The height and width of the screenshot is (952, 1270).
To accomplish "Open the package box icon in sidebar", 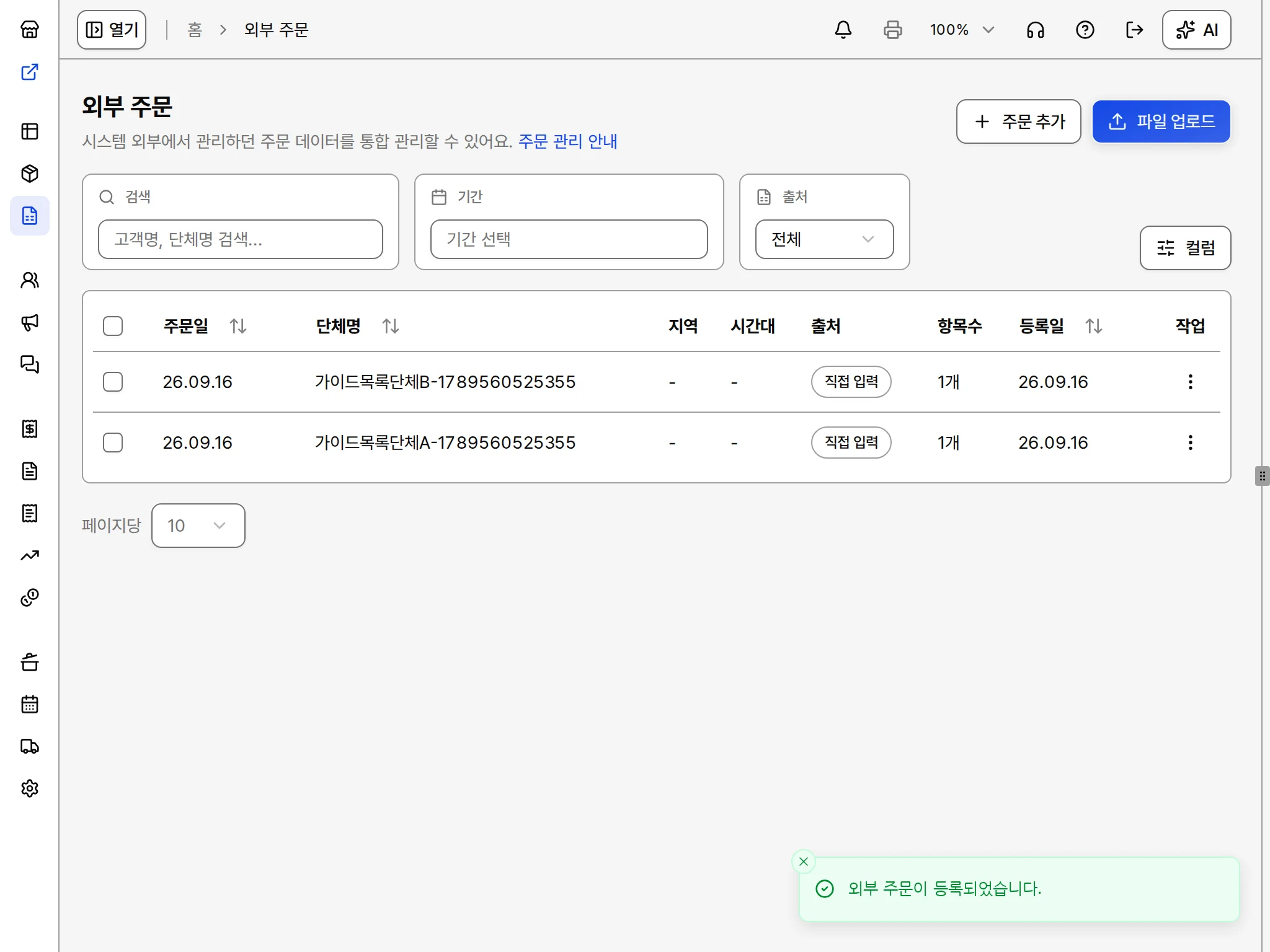I will [30, 174].
